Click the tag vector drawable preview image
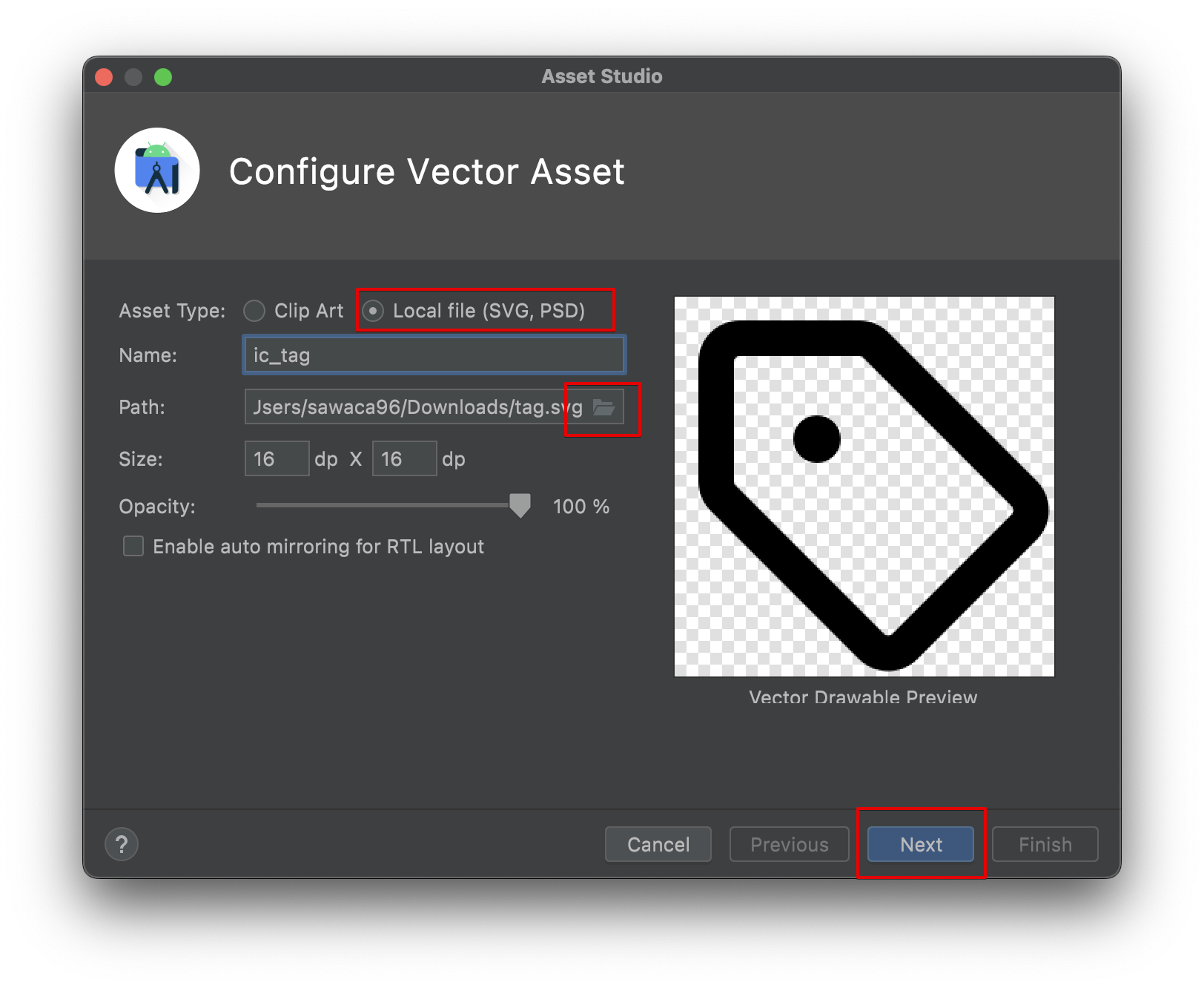1204x988 pixels. pyautogui.click(x=864, y=487)
